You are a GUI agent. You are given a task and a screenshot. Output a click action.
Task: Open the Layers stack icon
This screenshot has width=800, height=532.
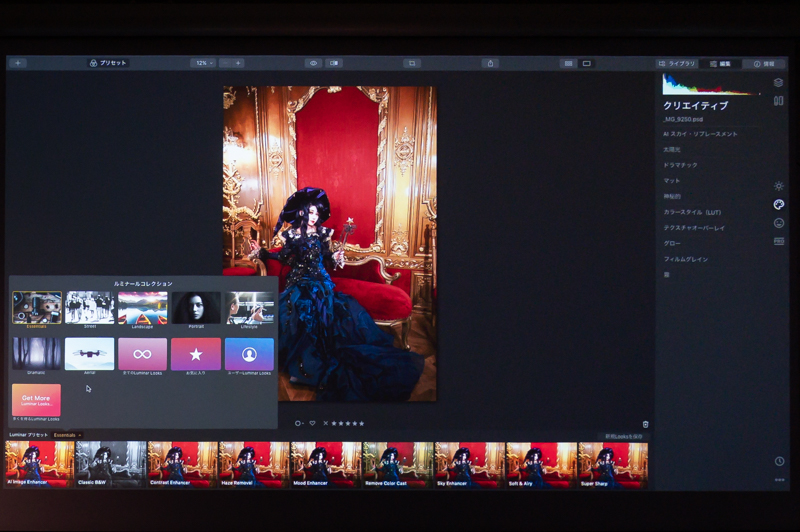pos(779,83)
